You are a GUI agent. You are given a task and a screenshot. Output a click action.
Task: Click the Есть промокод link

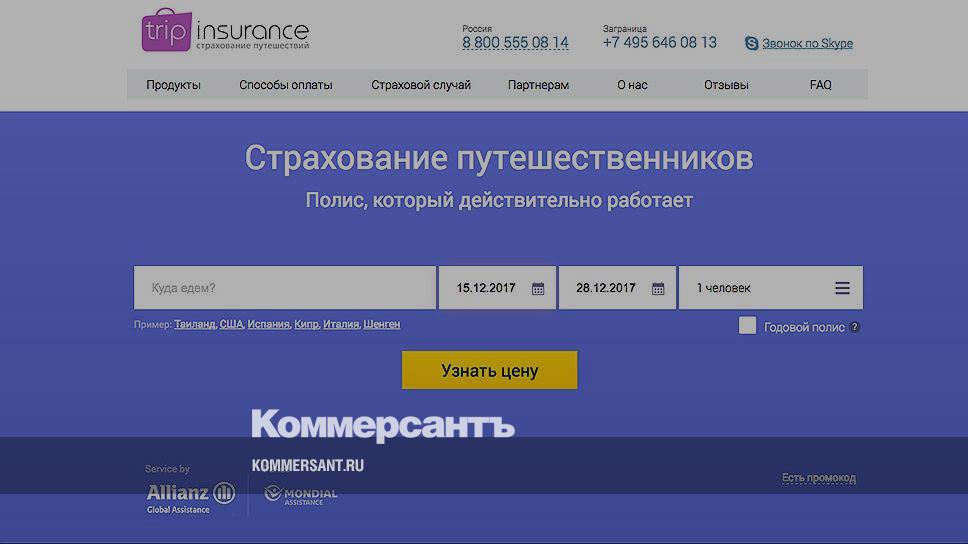(x=818, y=478)
